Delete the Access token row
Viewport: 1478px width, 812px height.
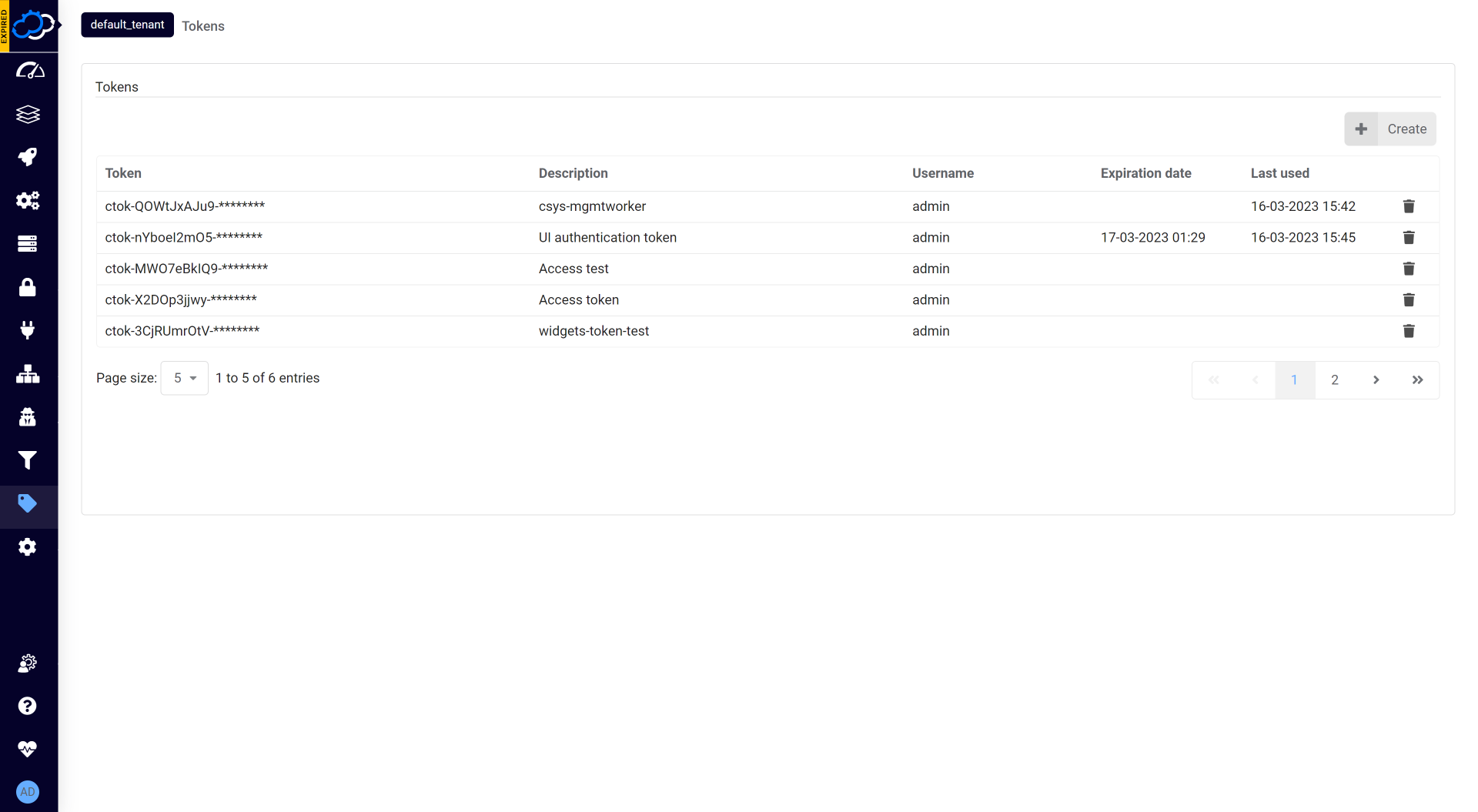[x=1409, y=300]
